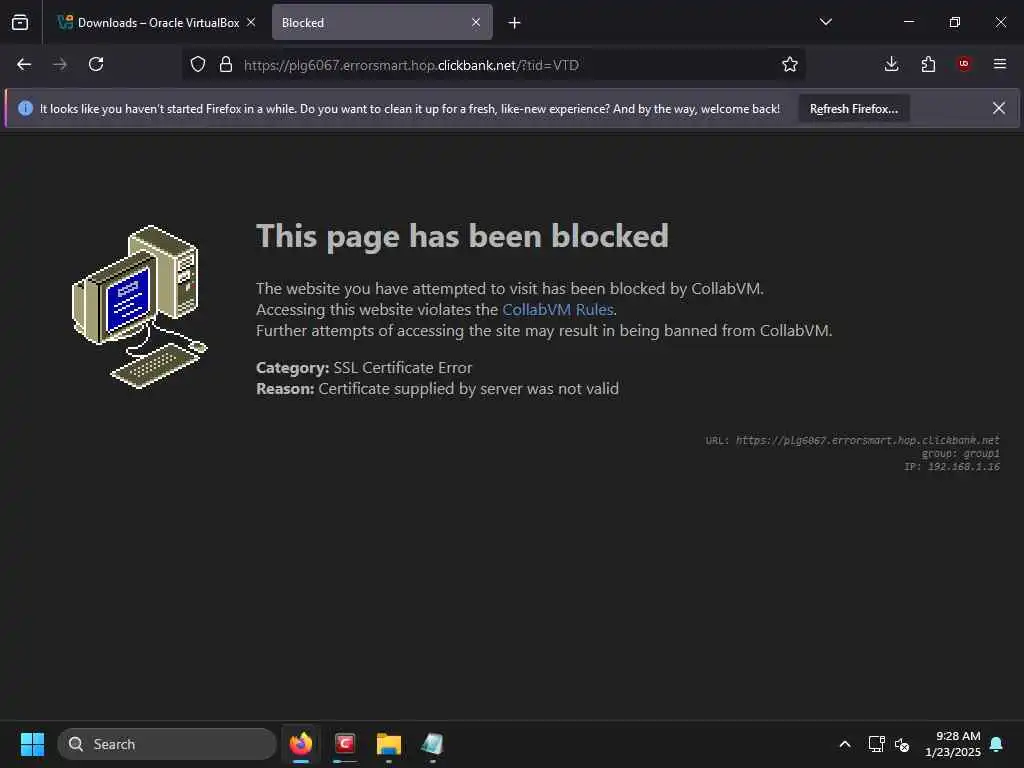Click the Refresh Firefox… button
Screen dimensions: 1024x768
(x=854, y=108)
